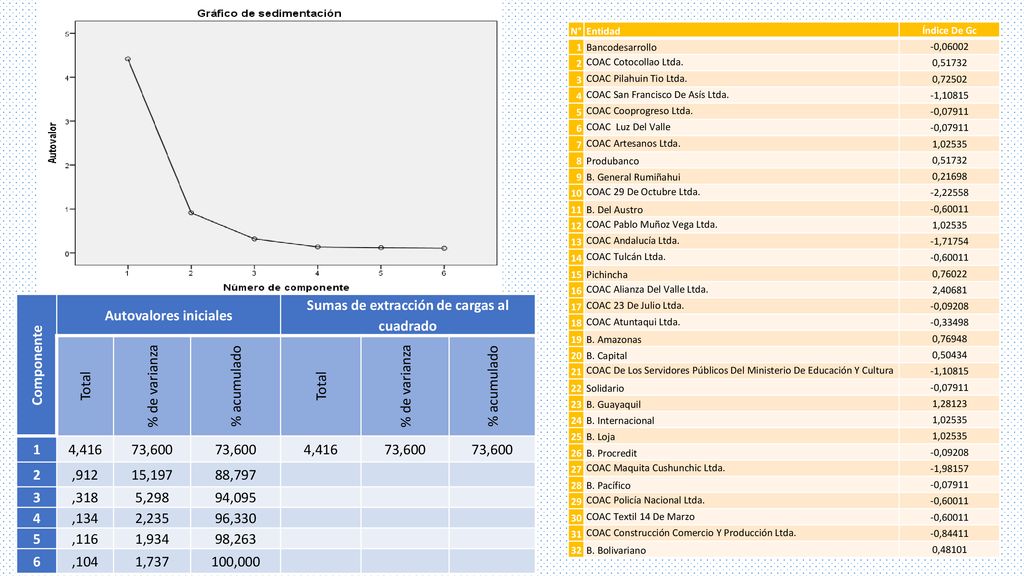Image resolution: width=1024 pixels, height=576 pixels.
Task: Click the index value "-2,22558"
Action: tap(949, 193)
